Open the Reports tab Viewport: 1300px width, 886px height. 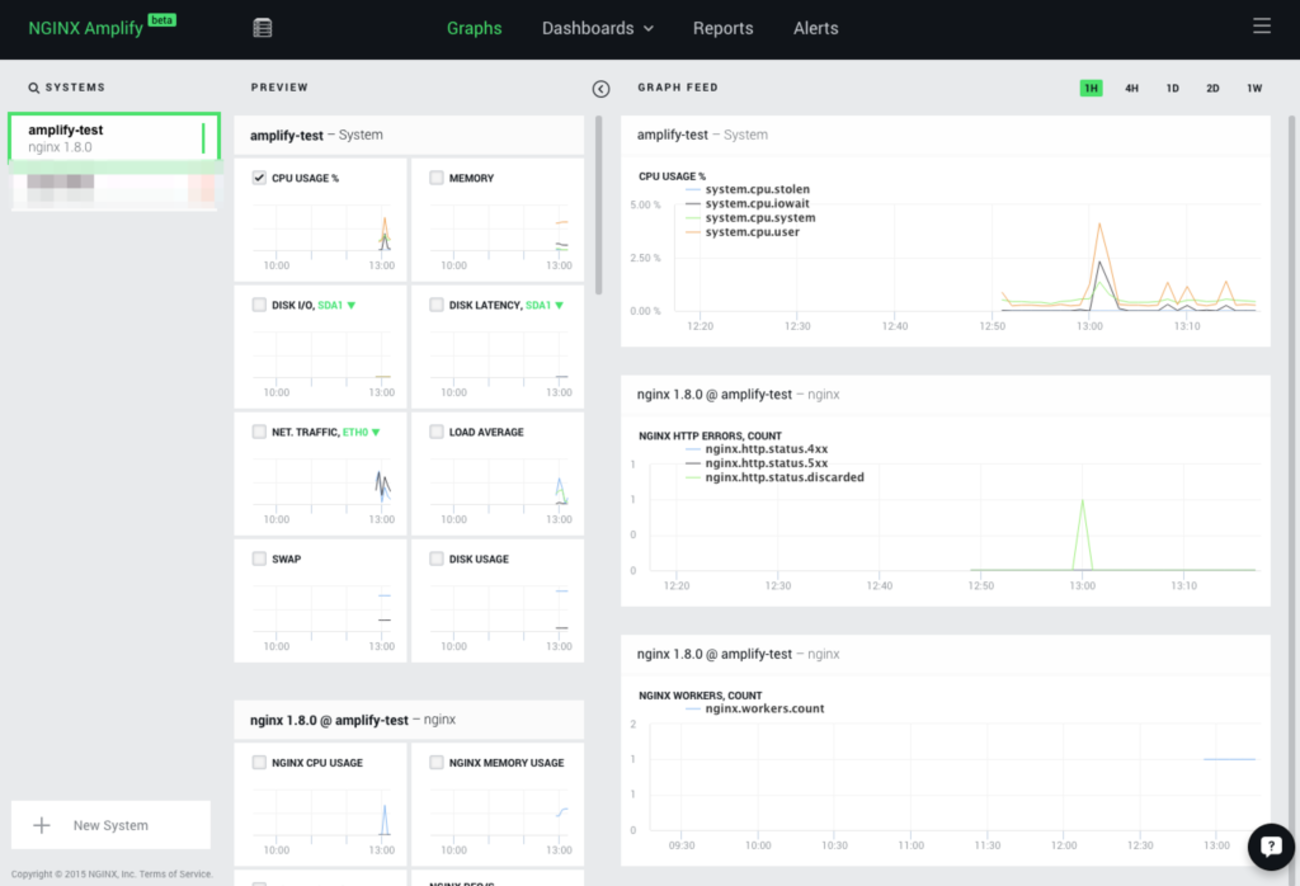[x=723, y=28]
